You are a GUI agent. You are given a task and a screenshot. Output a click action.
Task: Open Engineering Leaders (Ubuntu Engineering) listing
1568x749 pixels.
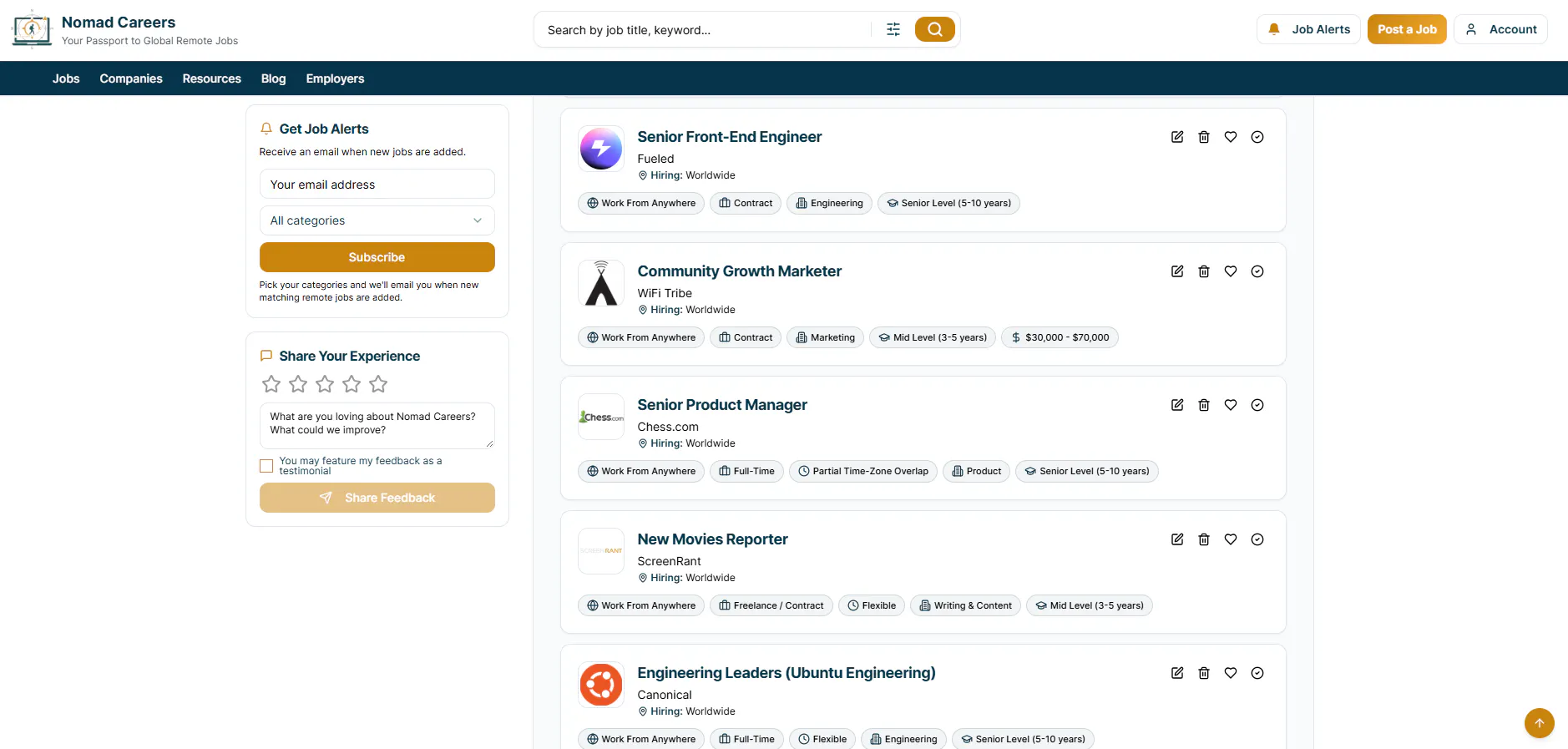[787, 673]
